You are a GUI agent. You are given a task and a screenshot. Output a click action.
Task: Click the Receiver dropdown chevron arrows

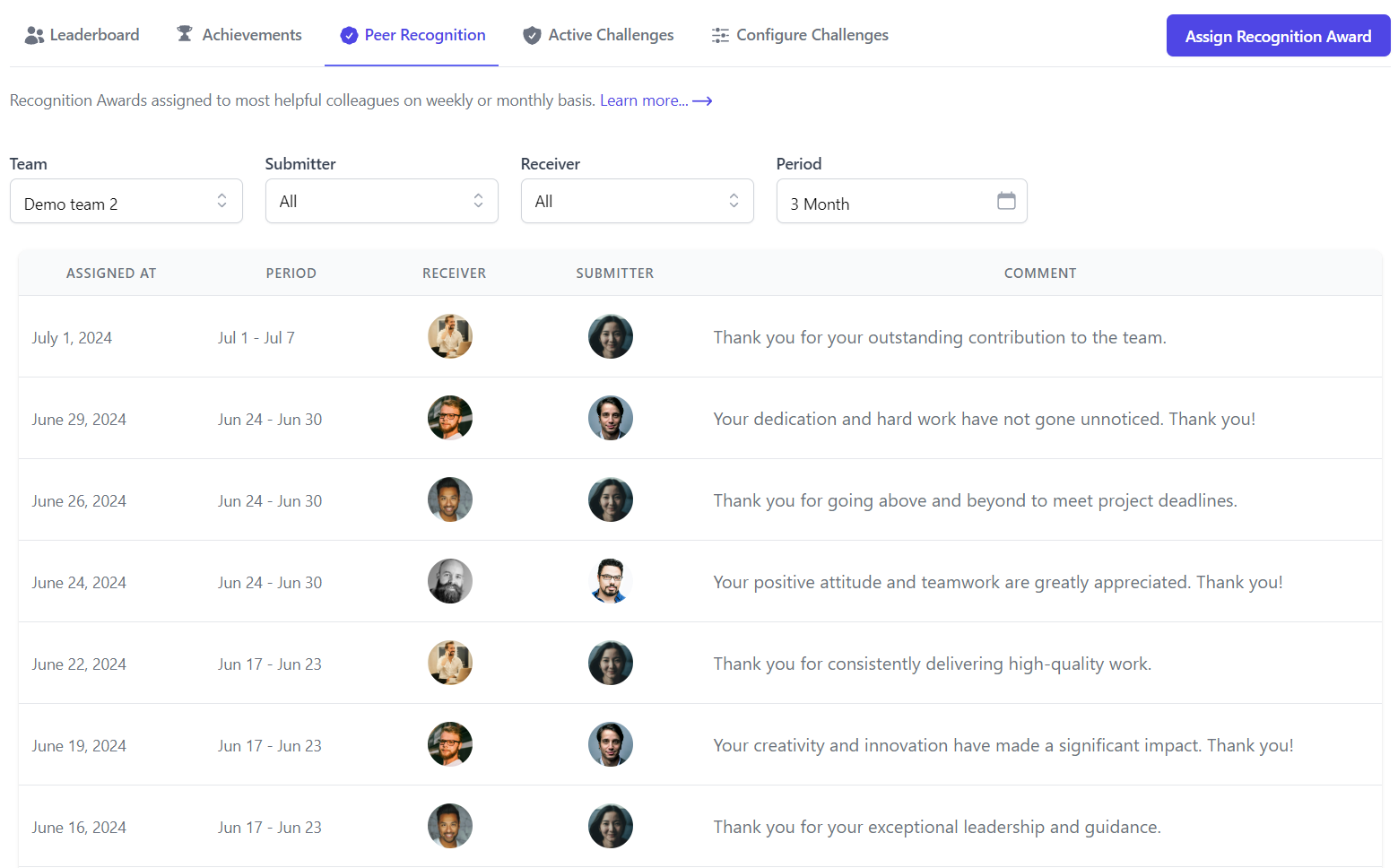pos(734,201)
